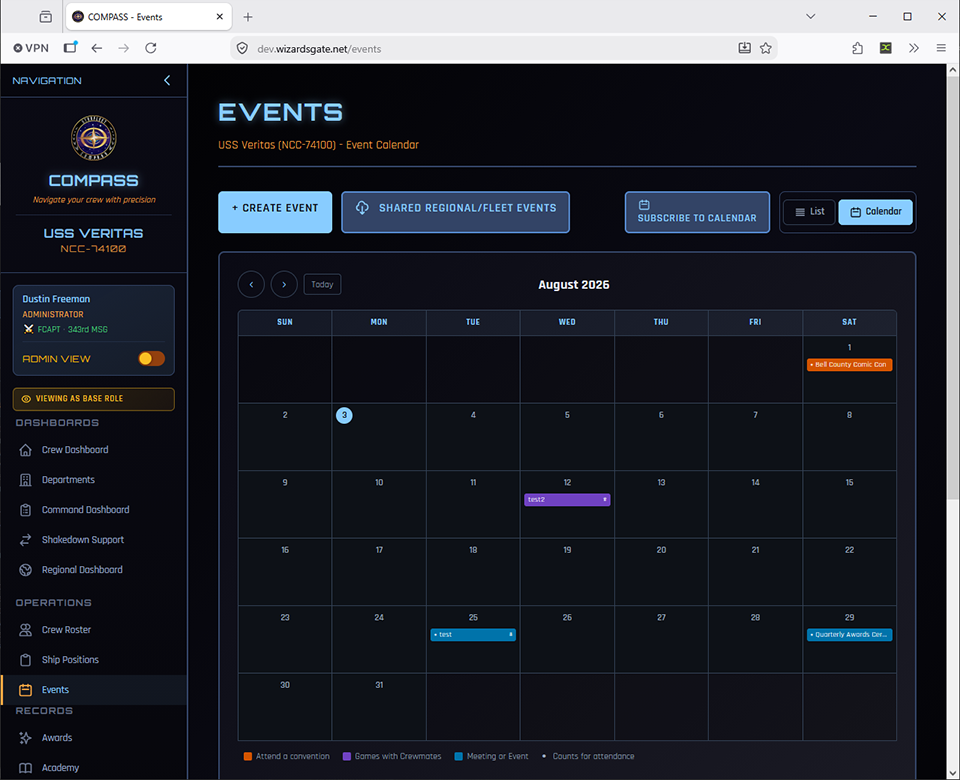Collapse the navigation sidebar chevron
This screenshot has width=960, height=780.
pos(167,80)
